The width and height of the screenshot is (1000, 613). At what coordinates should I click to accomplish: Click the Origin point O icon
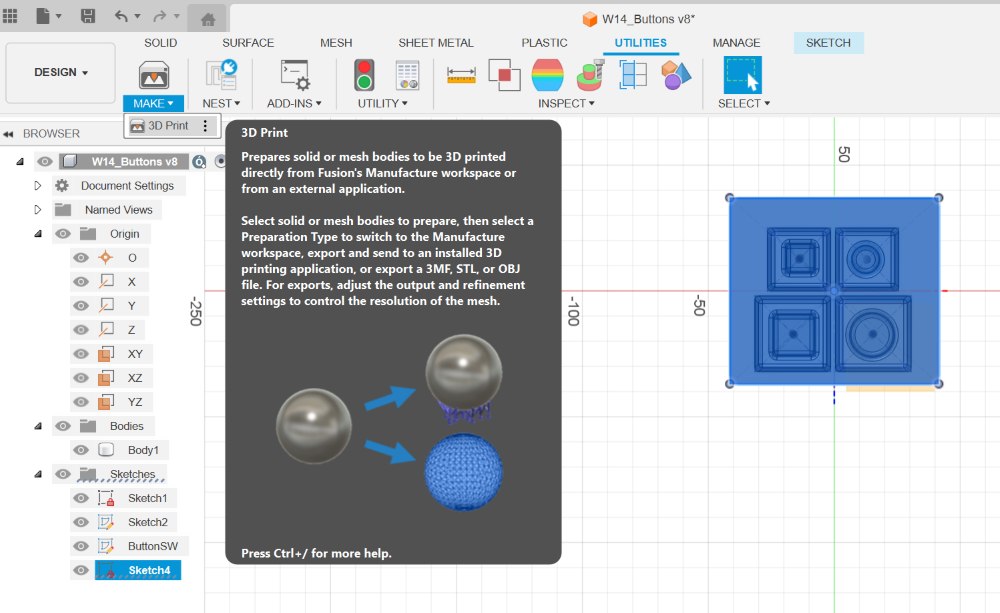(106, 258)
